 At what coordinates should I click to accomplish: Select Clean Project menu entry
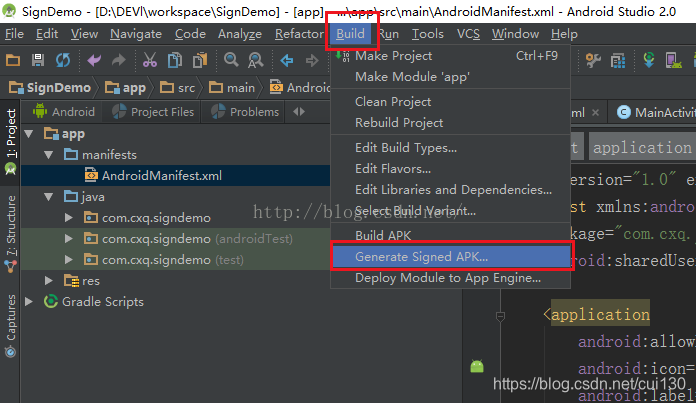(x=451, y=102)
